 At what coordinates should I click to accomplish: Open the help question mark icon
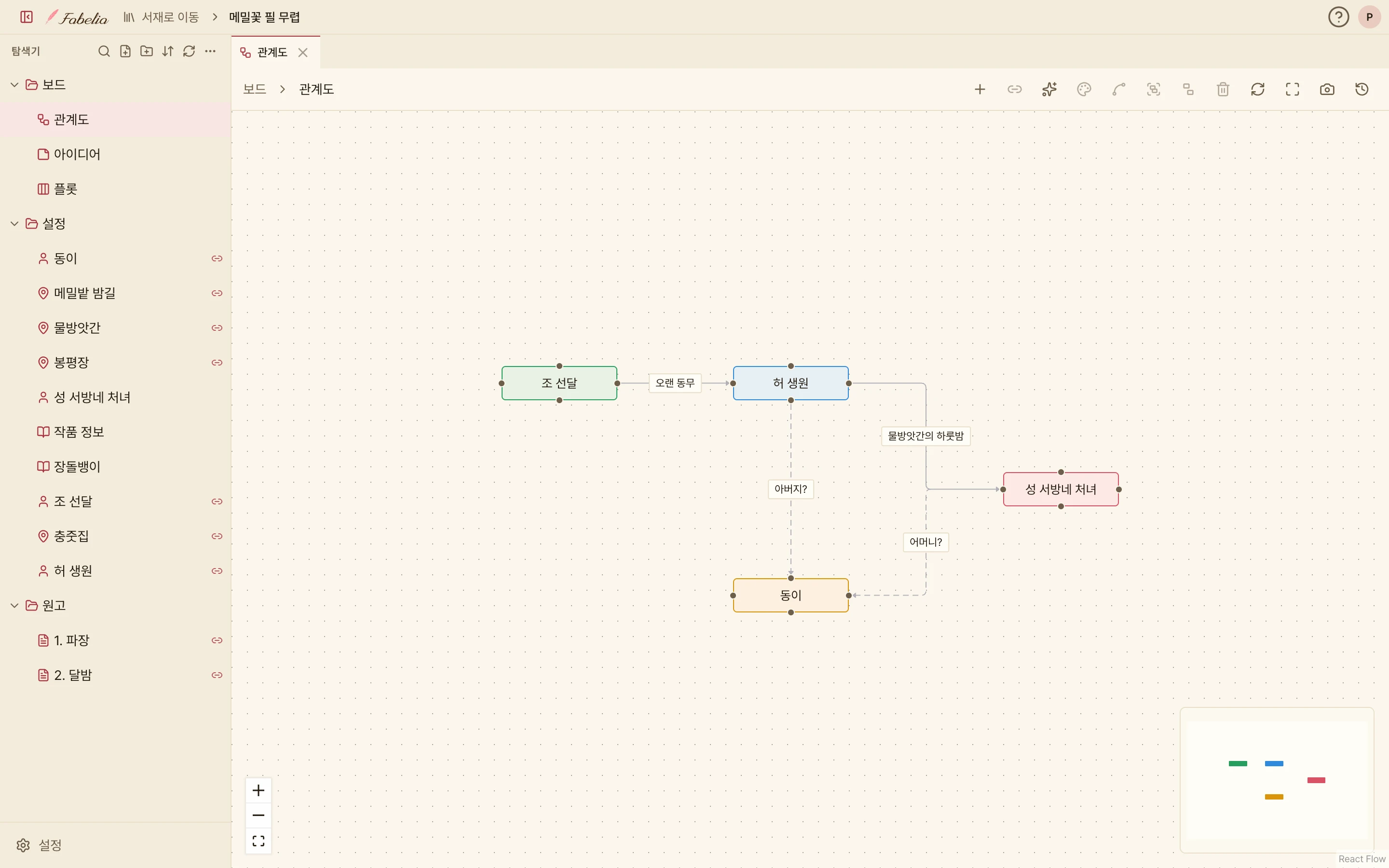[1338, 17]
